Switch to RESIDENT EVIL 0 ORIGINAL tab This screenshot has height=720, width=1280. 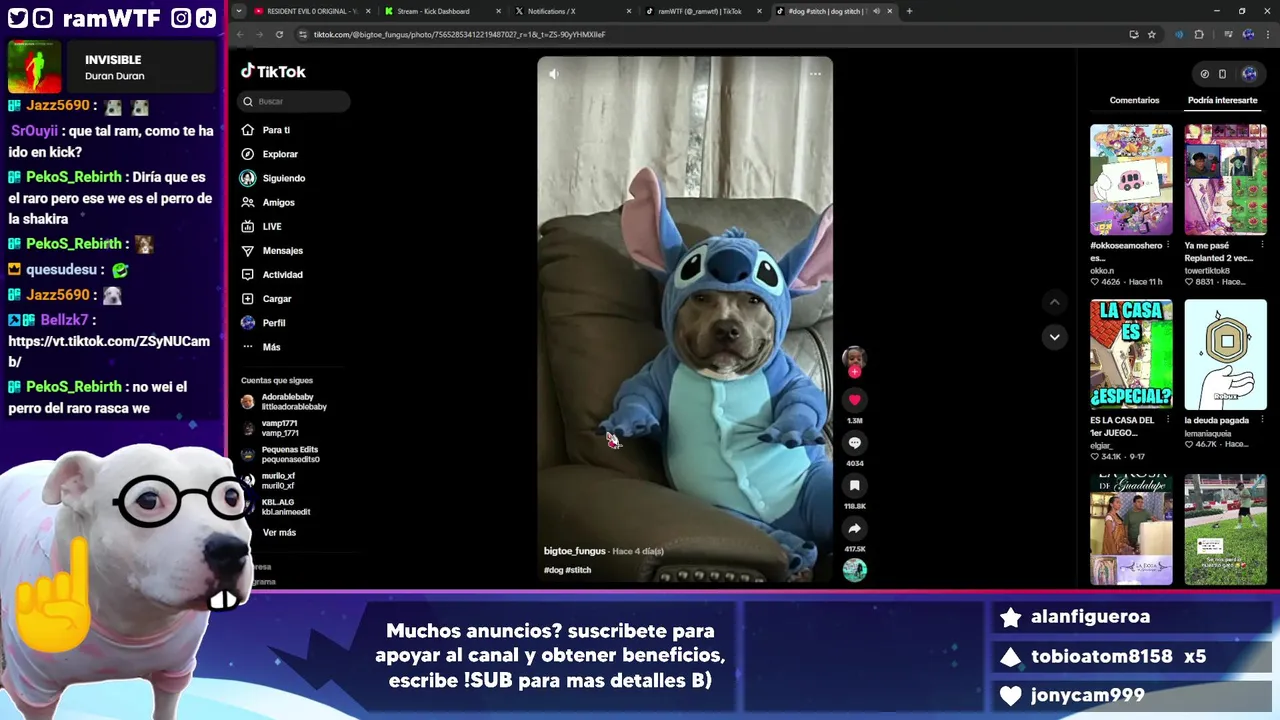(x=311, y=11)
